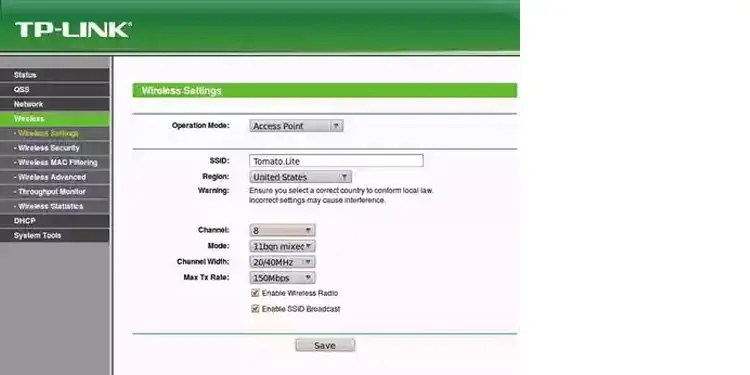Image resolution: width=750 pixels, height=375 pixels.
Task: Click into the SSID text field
Action: [x=336, y=161]
